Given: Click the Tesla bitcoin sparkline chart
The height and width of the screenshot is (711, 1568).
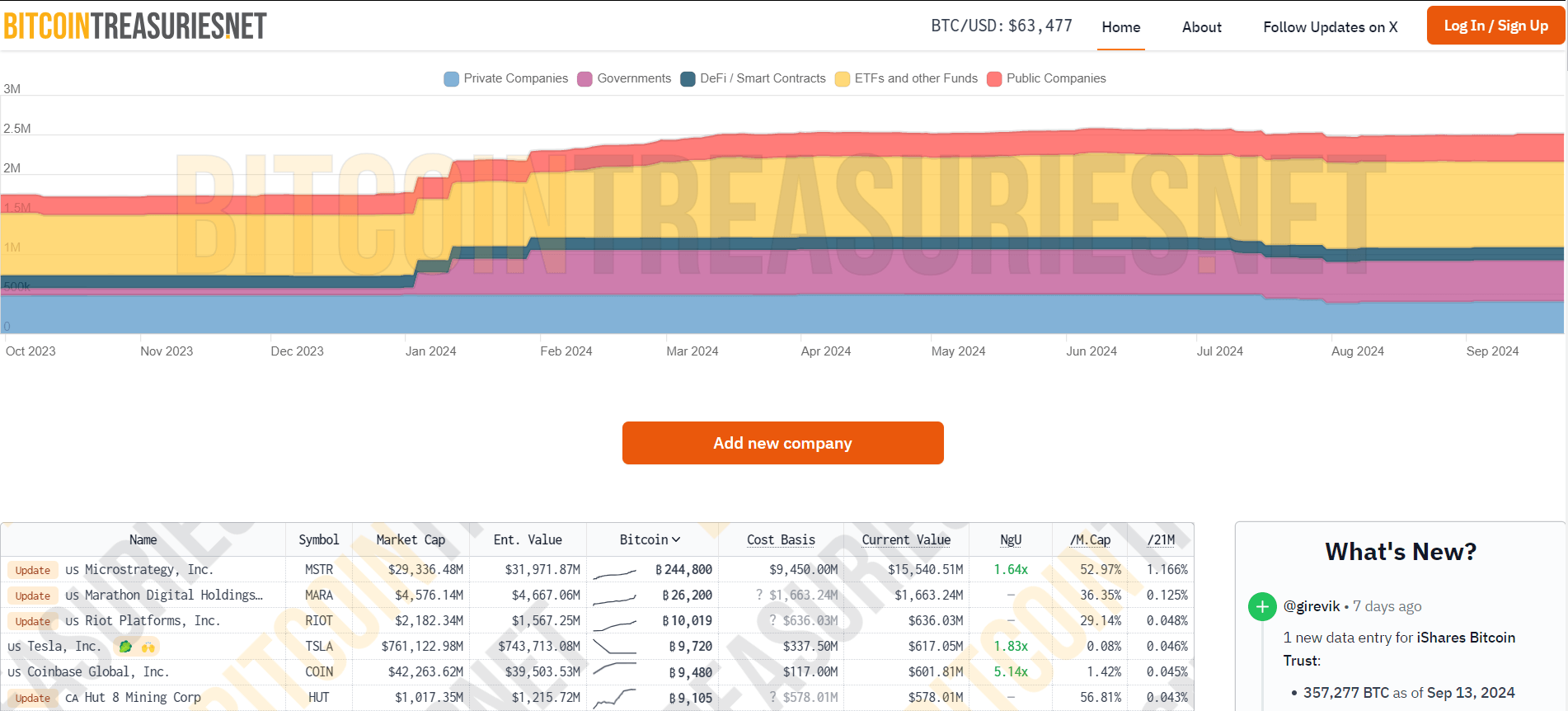Looking at the screenshot, I should [614, 647].
